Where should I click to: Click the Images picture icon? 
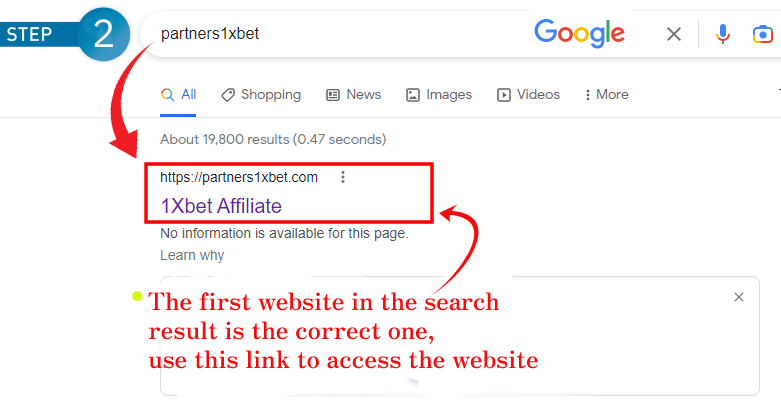[x=412, y=95]
